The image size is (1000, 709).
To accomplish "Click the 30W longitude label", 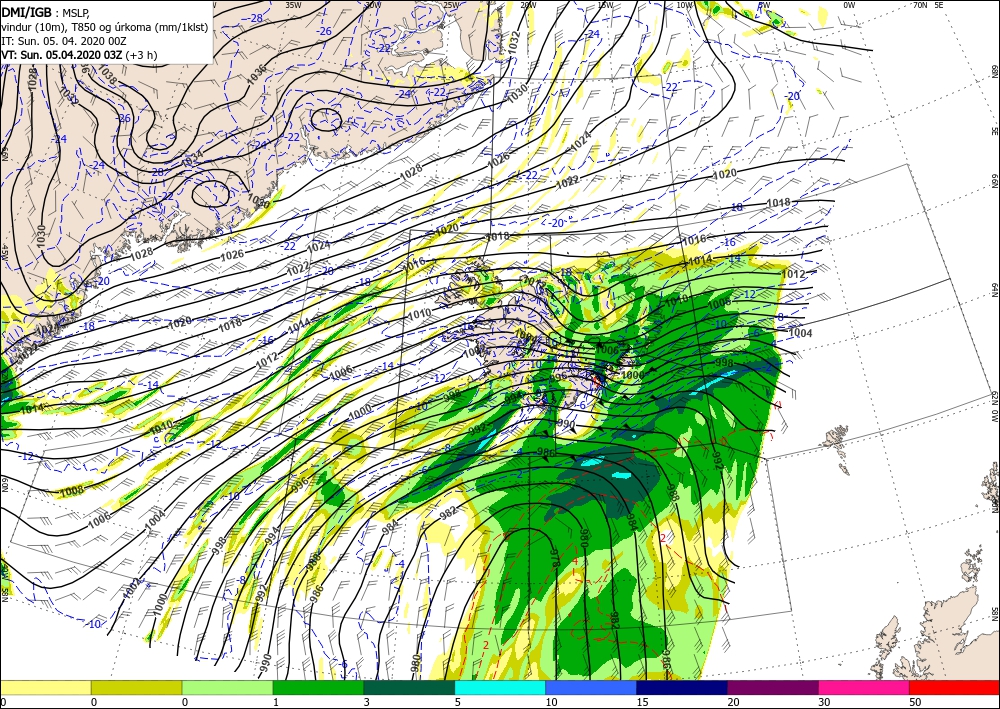I will click(372, 4).
